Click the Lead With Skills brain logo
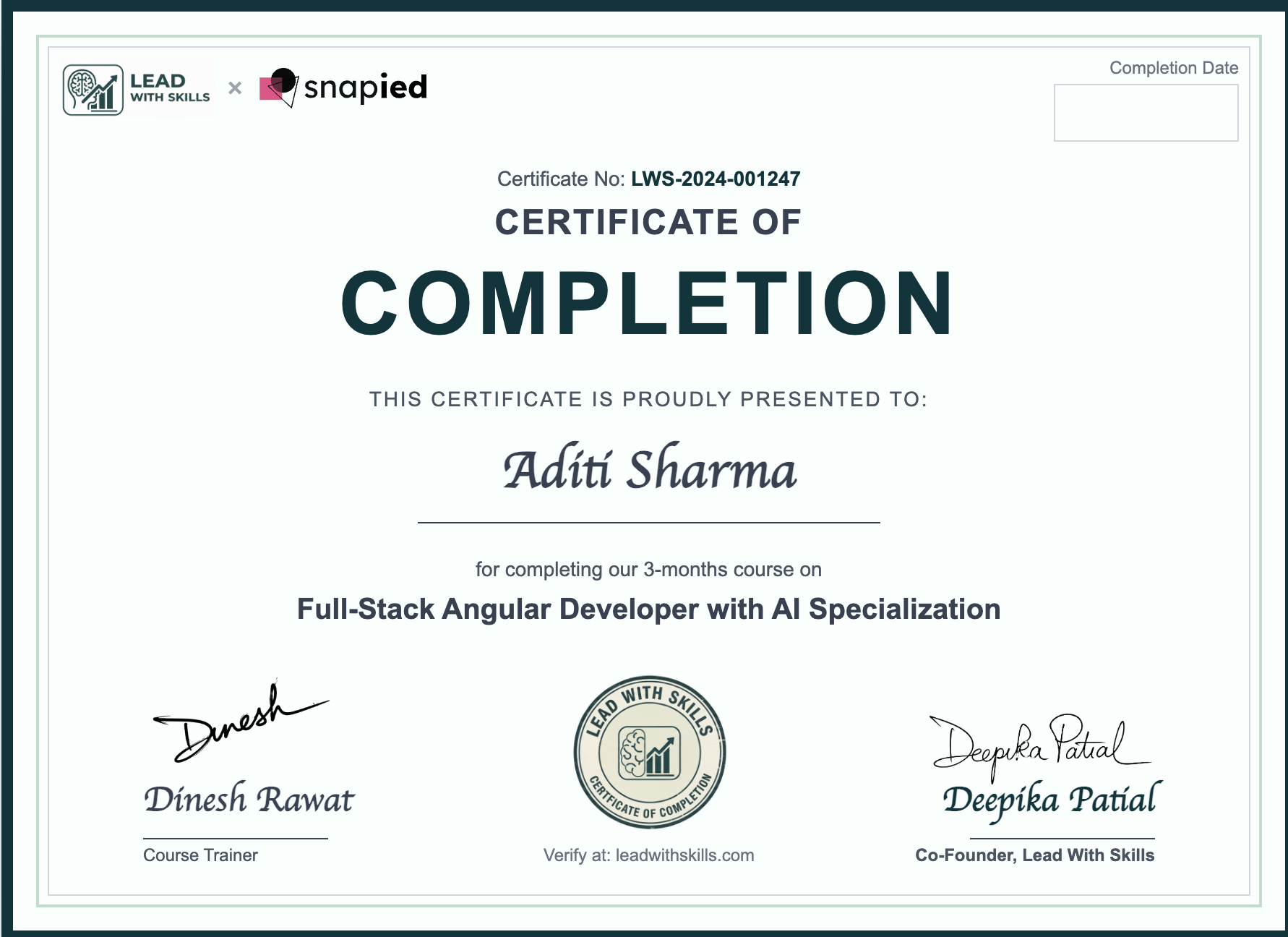1288x937 pixels. click(x=94, y=88)
